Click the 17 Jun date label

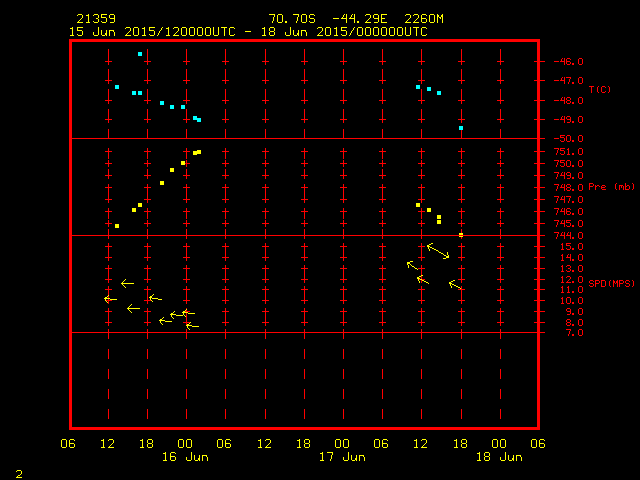(341, 457)
